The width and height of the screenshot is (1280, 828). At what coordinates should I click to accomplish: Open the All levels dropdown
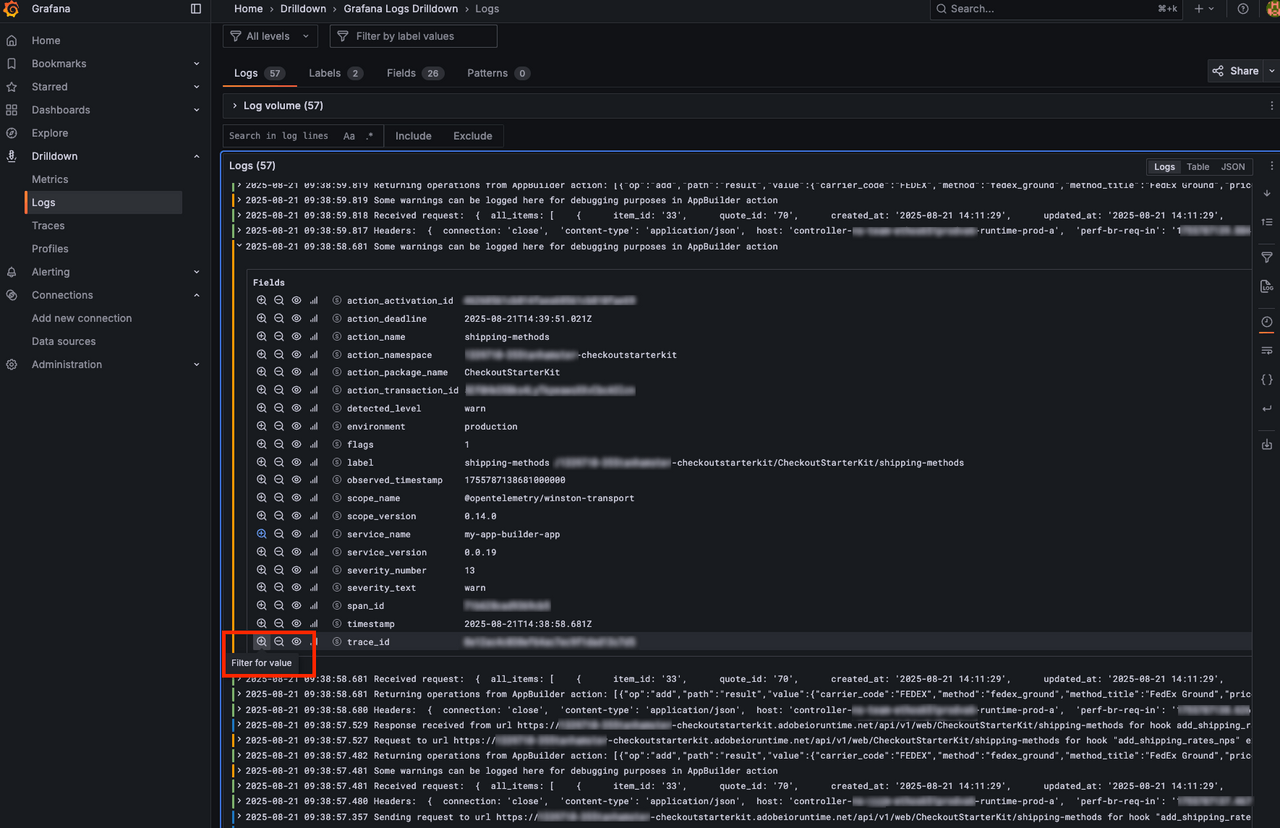pos(270,35)
